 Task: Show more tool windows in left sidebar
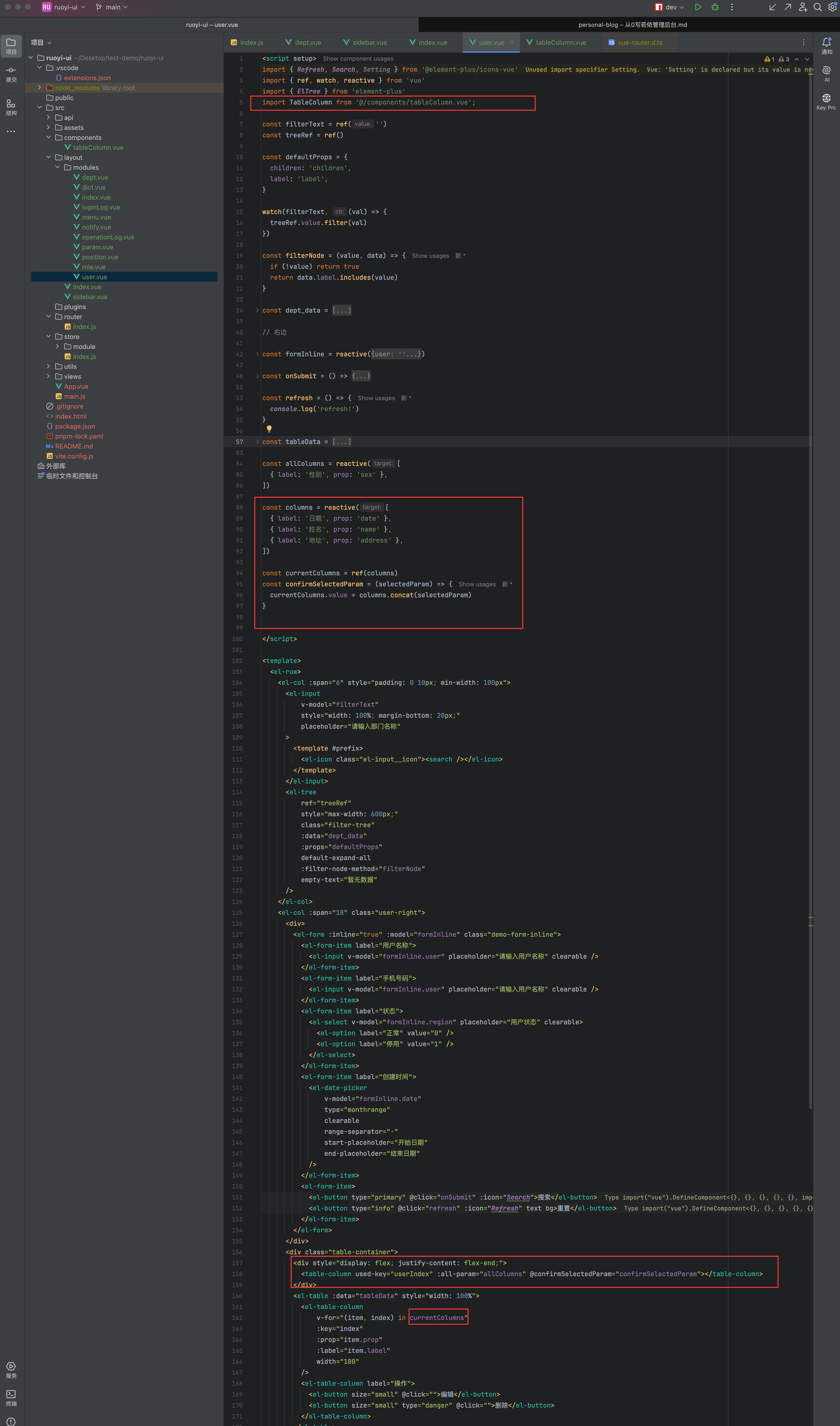coord(11,131)
